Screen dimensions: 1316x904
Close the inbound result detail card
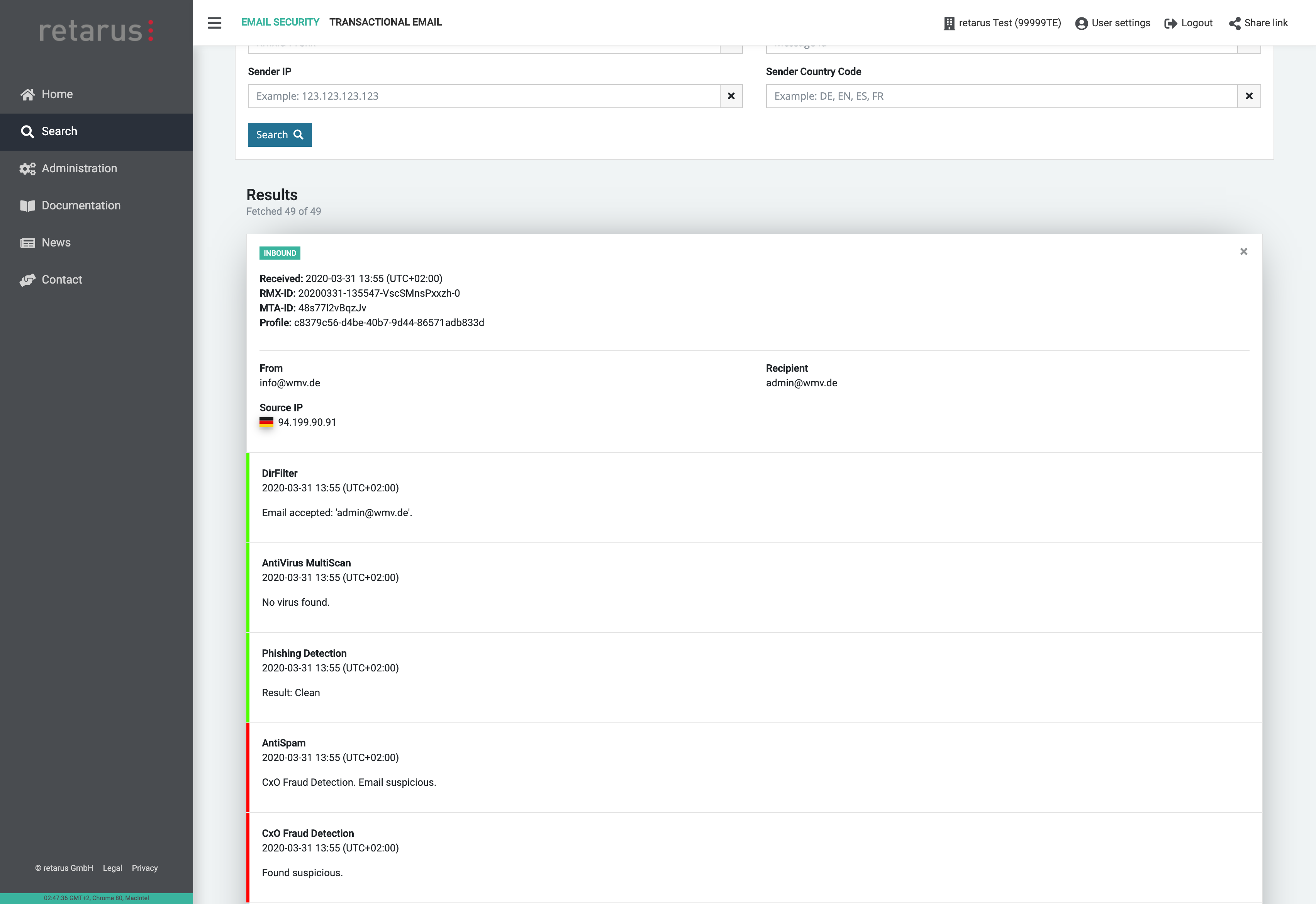coord(1243,251)
